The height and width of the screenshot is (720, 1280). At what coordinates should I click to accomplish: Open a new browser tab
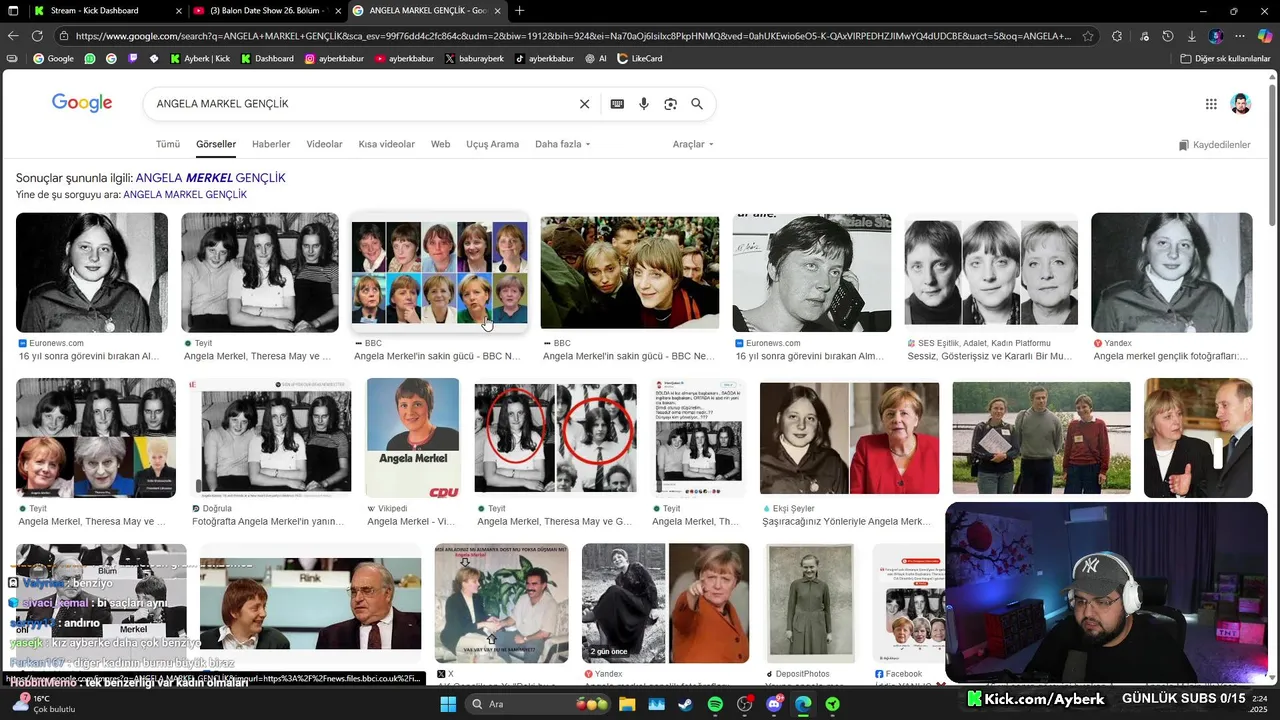coord(519,11)
